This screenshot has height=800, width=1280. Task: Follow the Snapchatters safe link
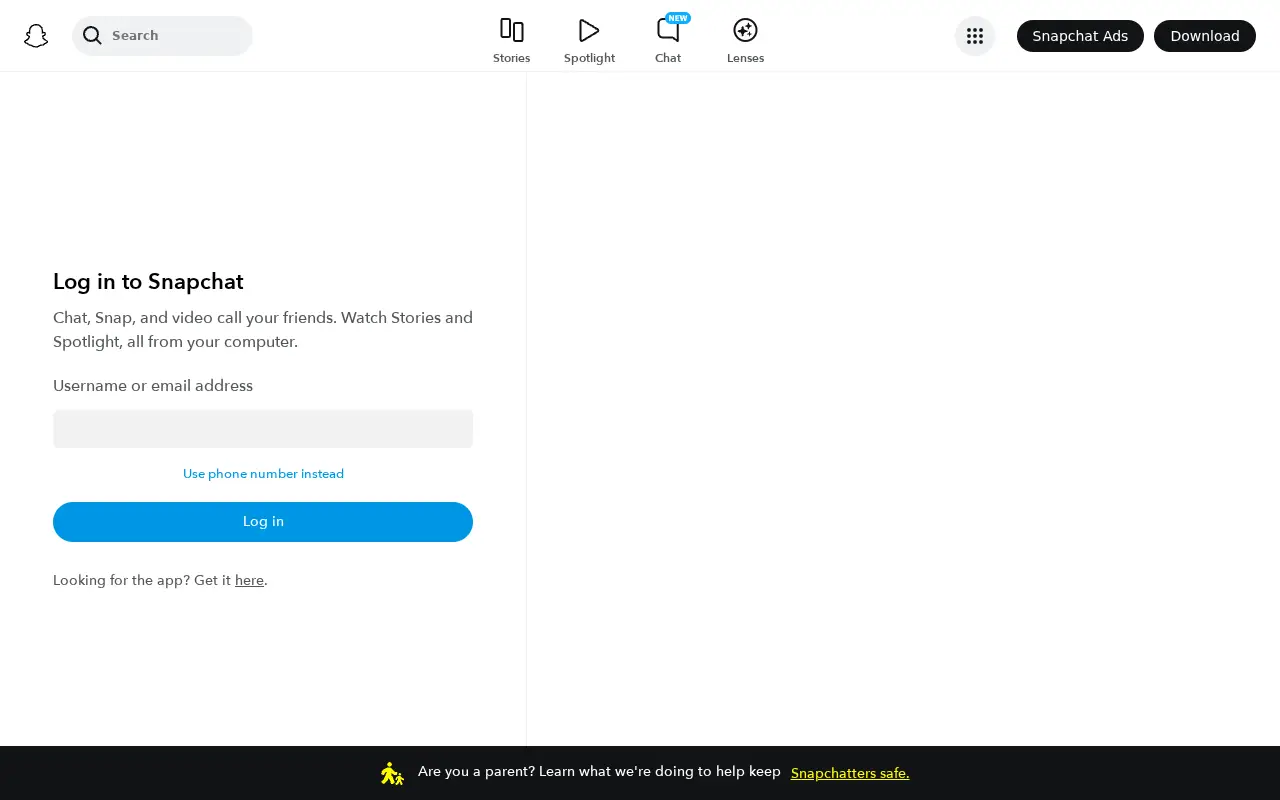pos(850,773)
